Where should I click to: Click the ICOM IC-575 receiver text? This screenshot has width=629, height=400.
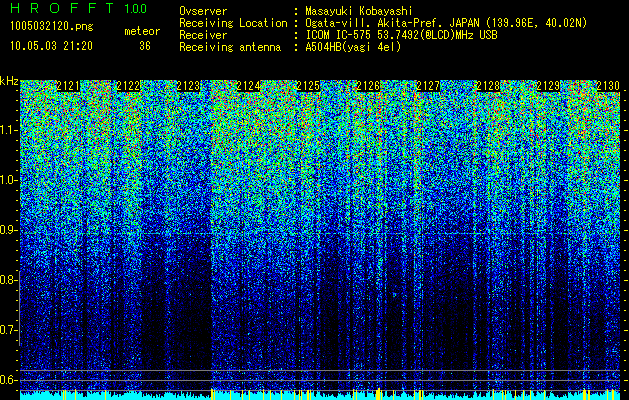point(401,35)
